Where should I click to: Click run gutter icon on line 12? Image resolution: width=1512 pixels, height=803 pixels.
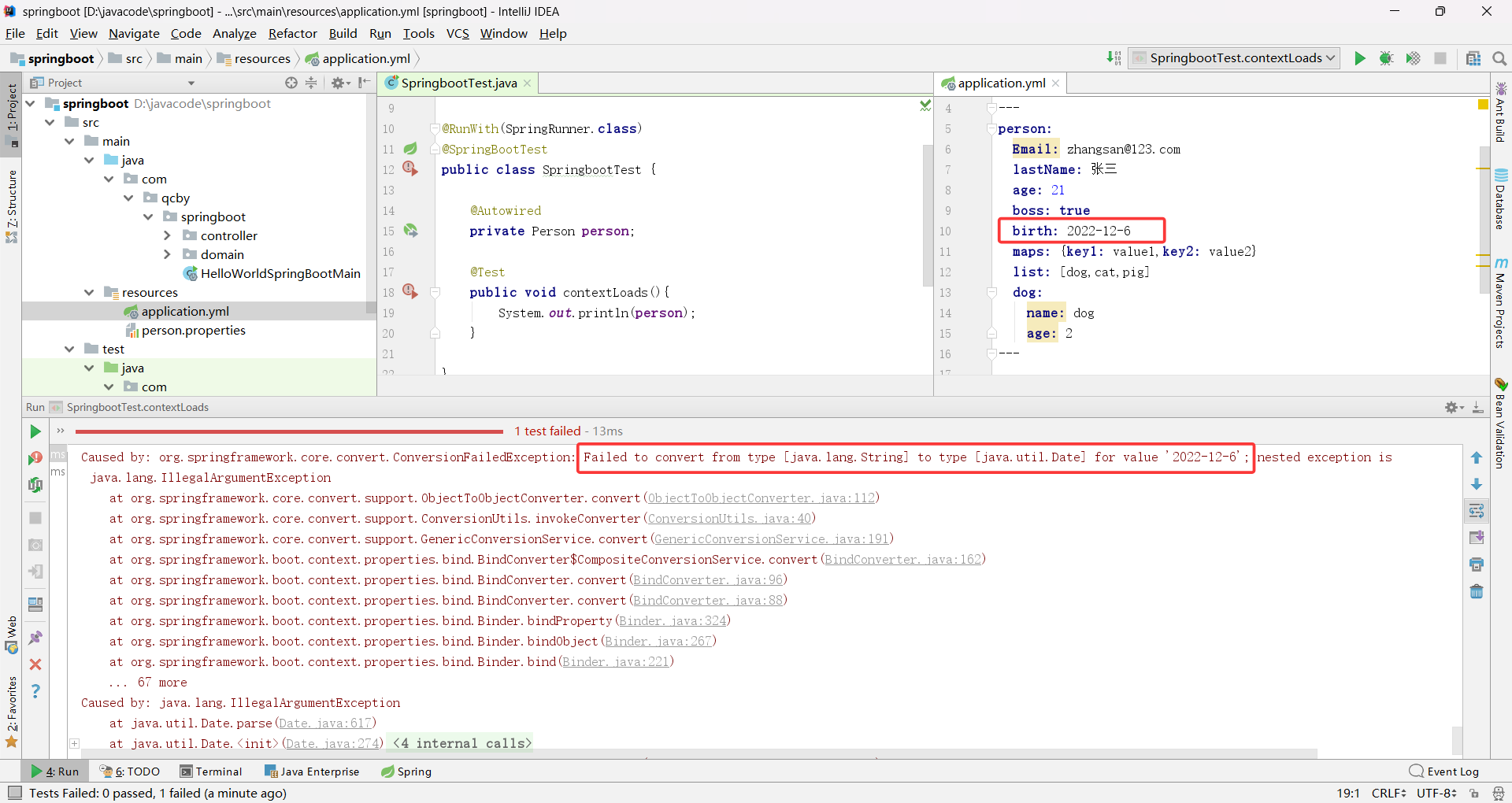tap(410, 168)
